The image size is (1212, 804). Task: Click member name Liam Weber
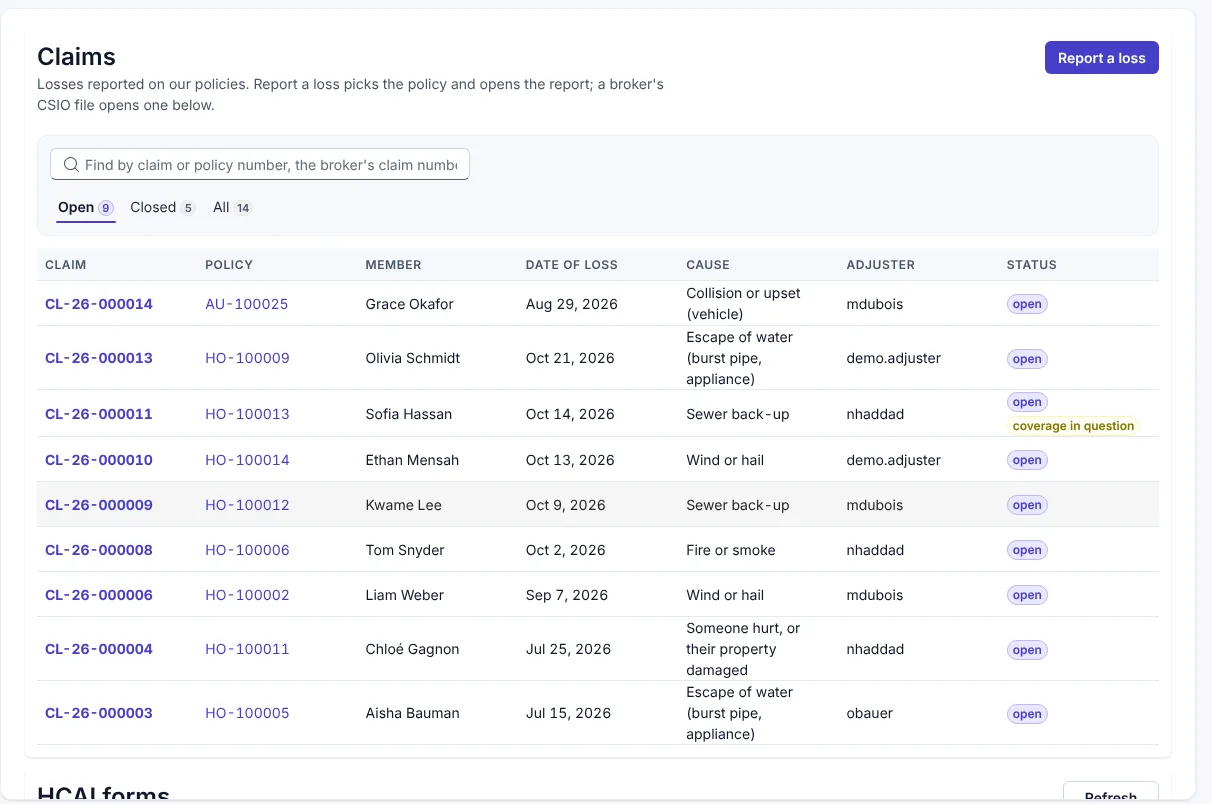coord(404,595)
